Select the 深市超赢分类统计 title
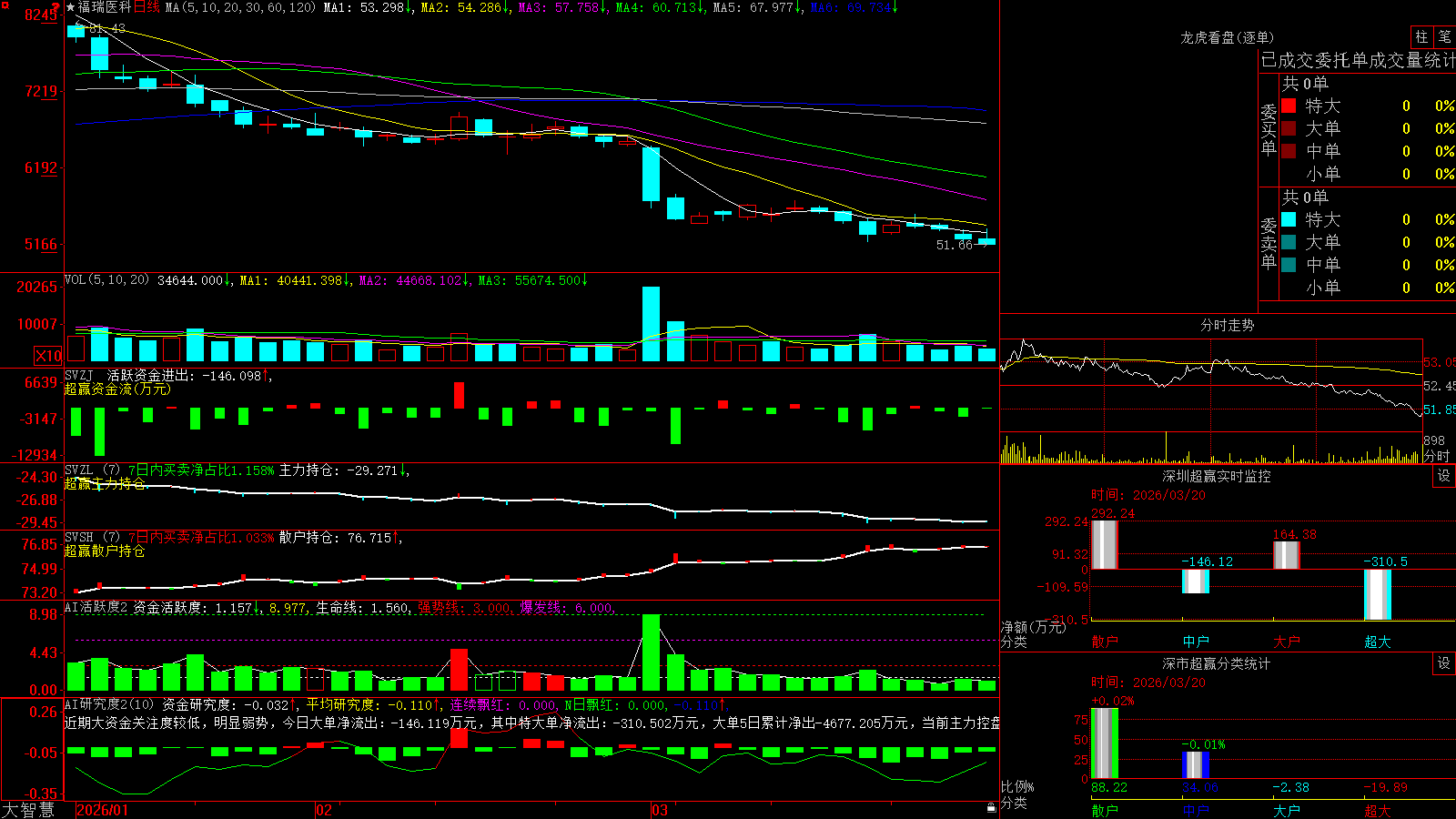The height and width of the screenshot is (819, 1456). click(x=1216, y=663)
